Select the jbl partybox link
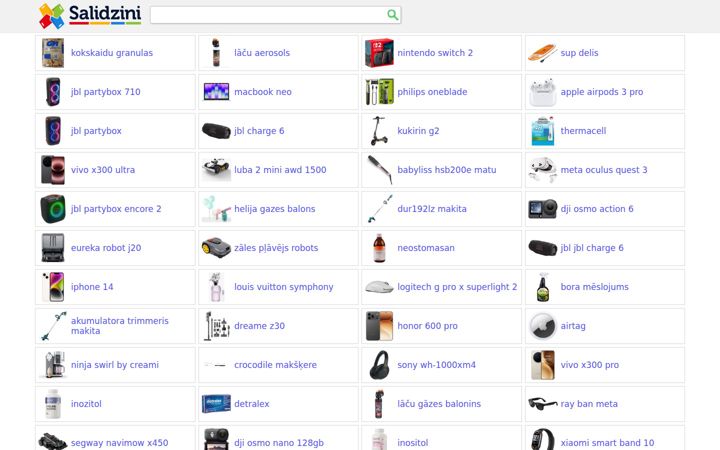The image size is (720, 450). point(96,131)
